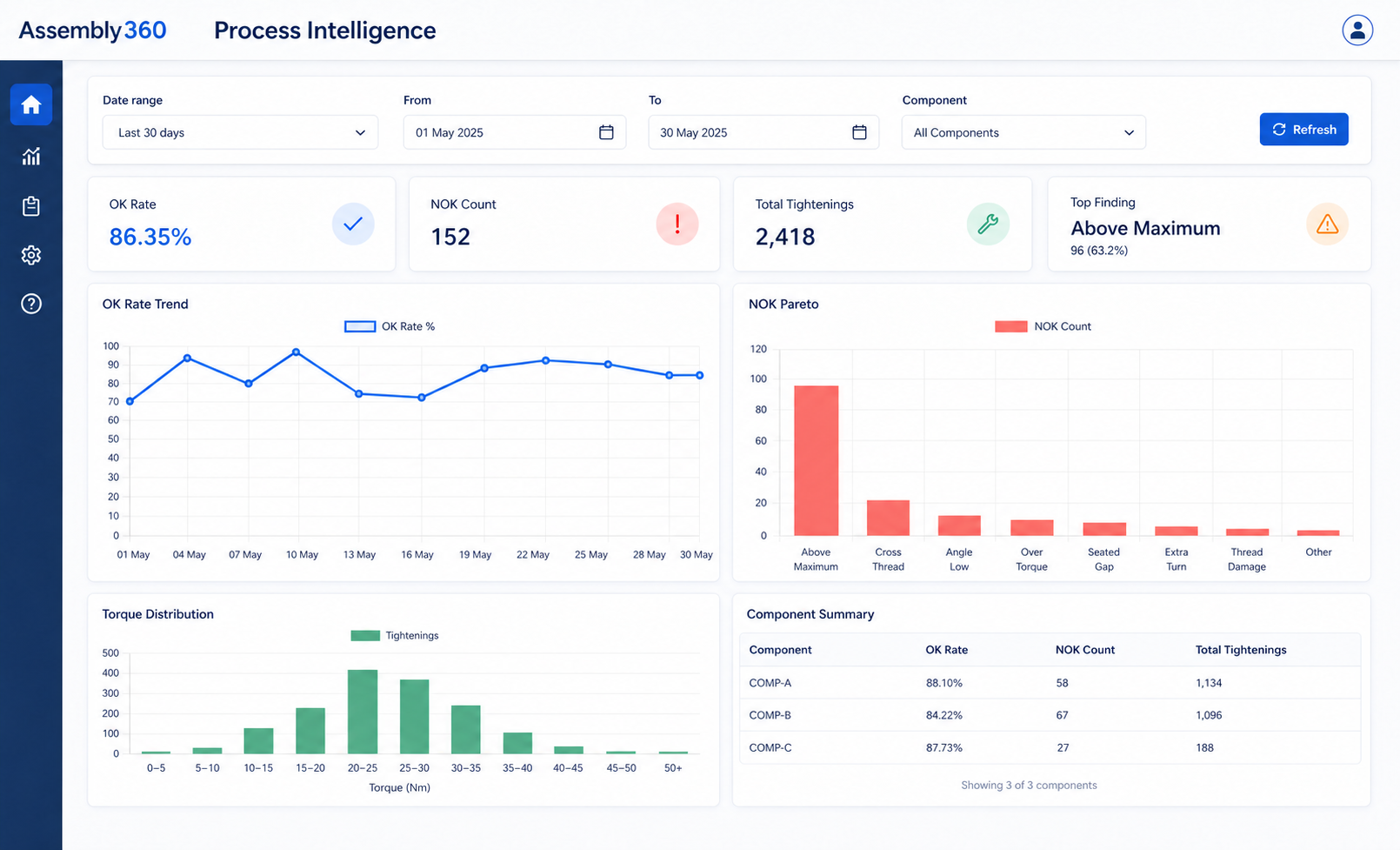
Task: Open the Component filter dropdown
Action: pyautogui.click(x=1023, y=132)
